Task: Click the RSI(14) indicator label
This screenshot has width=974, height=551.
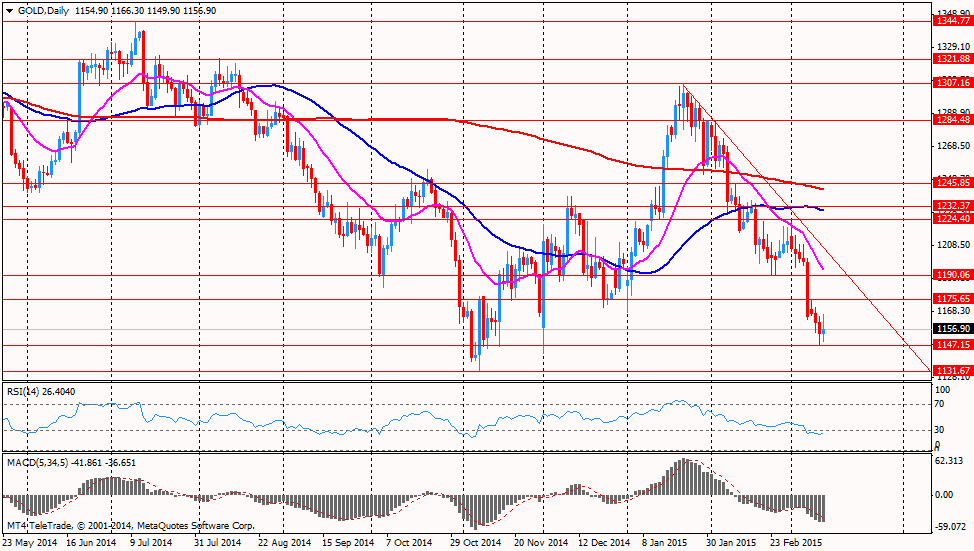Action: [25, 392]
